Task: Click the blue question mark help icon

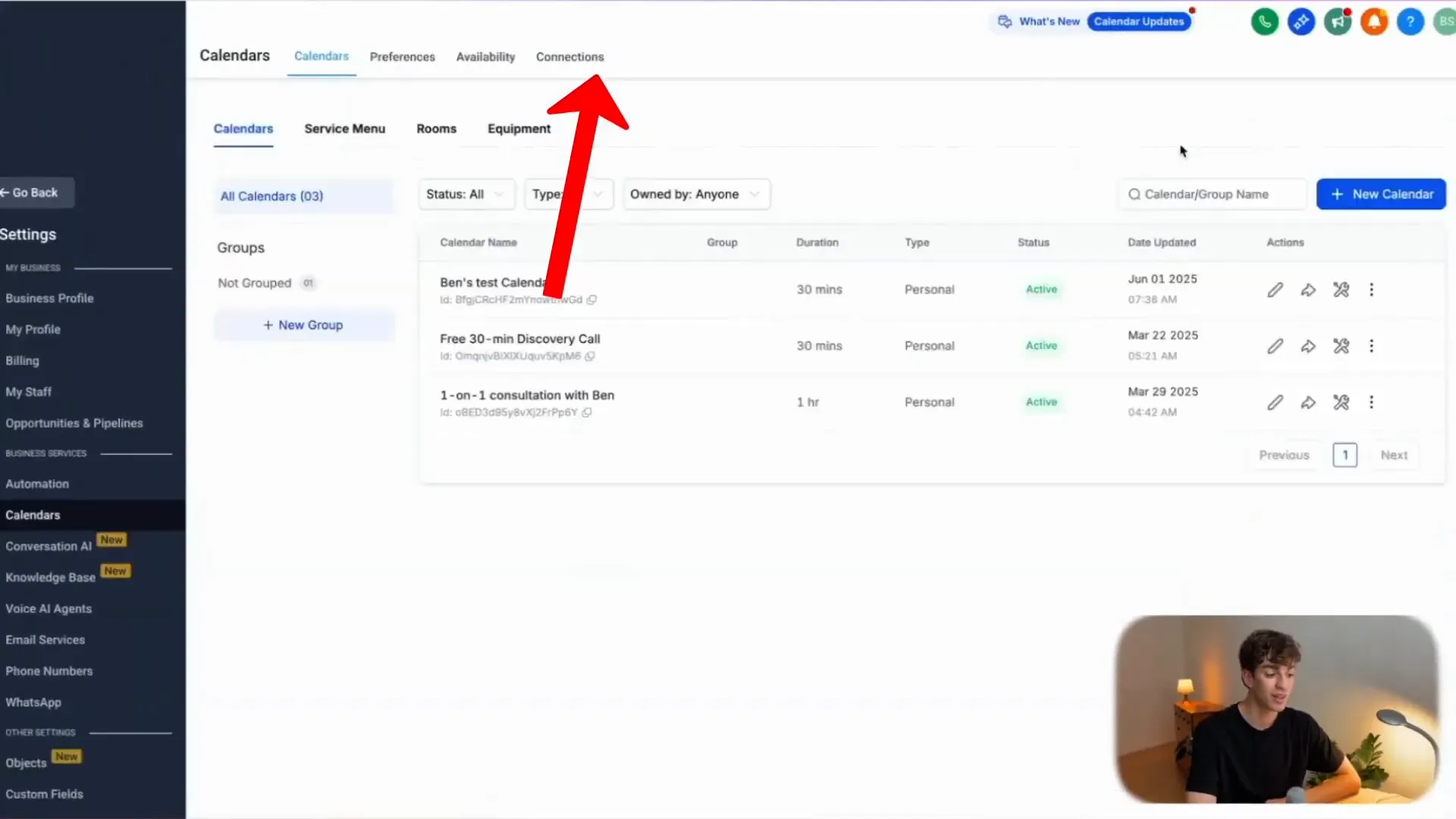Action: 1410,21
